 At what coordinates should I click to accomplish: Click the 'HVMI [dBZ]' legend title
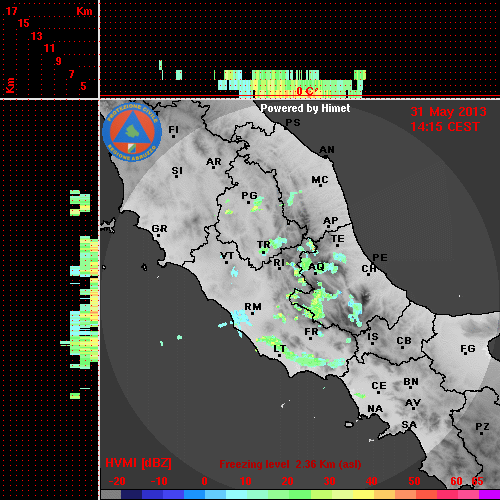point(138,463)
